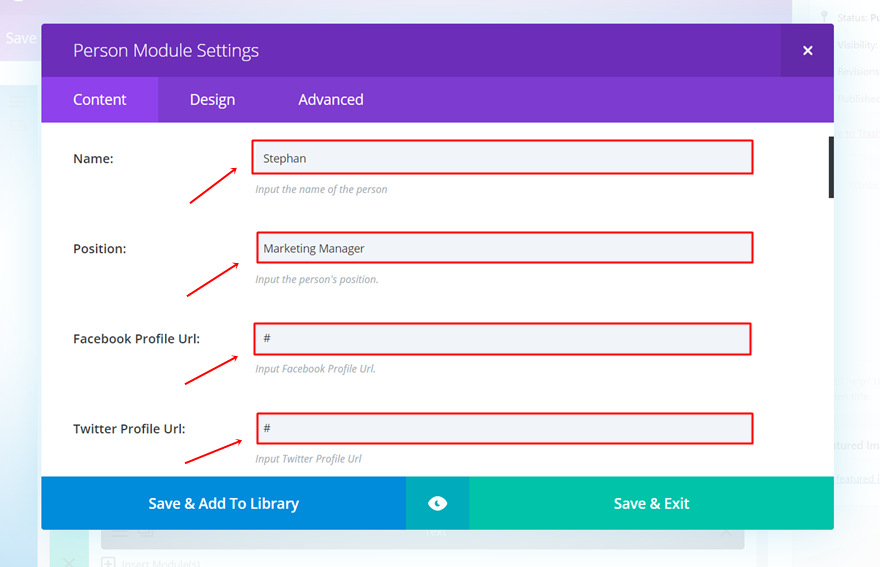Viewport: 880px width, 567px height.
Task: Toggle the eye preview button
Action: (x=437, y=503)
